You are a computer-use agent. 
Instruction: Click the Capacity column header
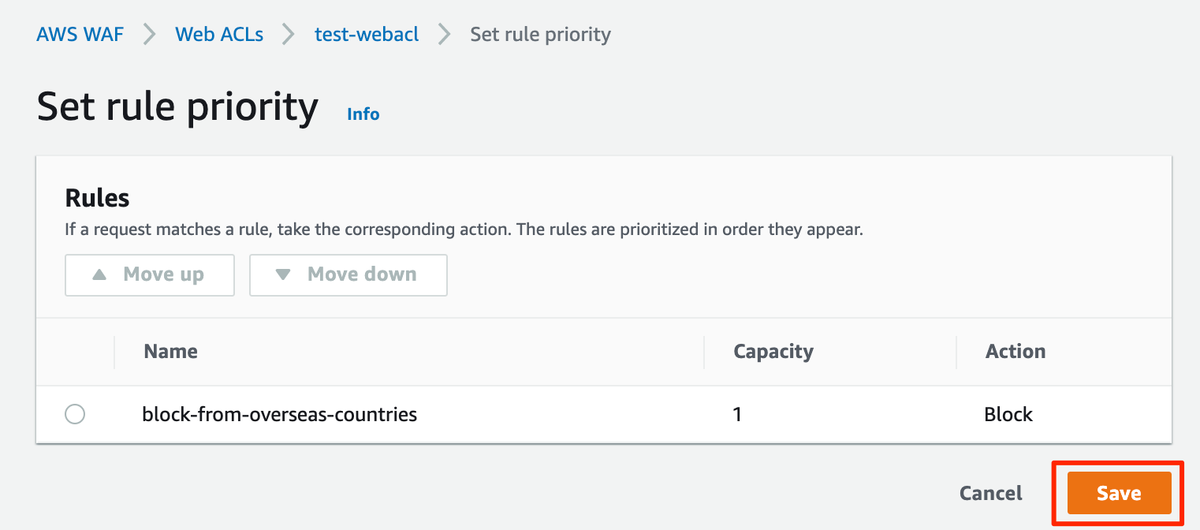point(773,351)
